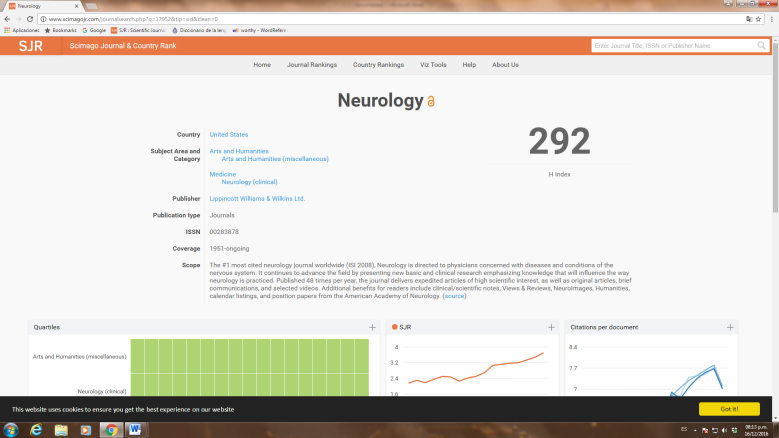The image size is (779, 438).
Task: Follow the United States country link
Action: coord(228,134)
